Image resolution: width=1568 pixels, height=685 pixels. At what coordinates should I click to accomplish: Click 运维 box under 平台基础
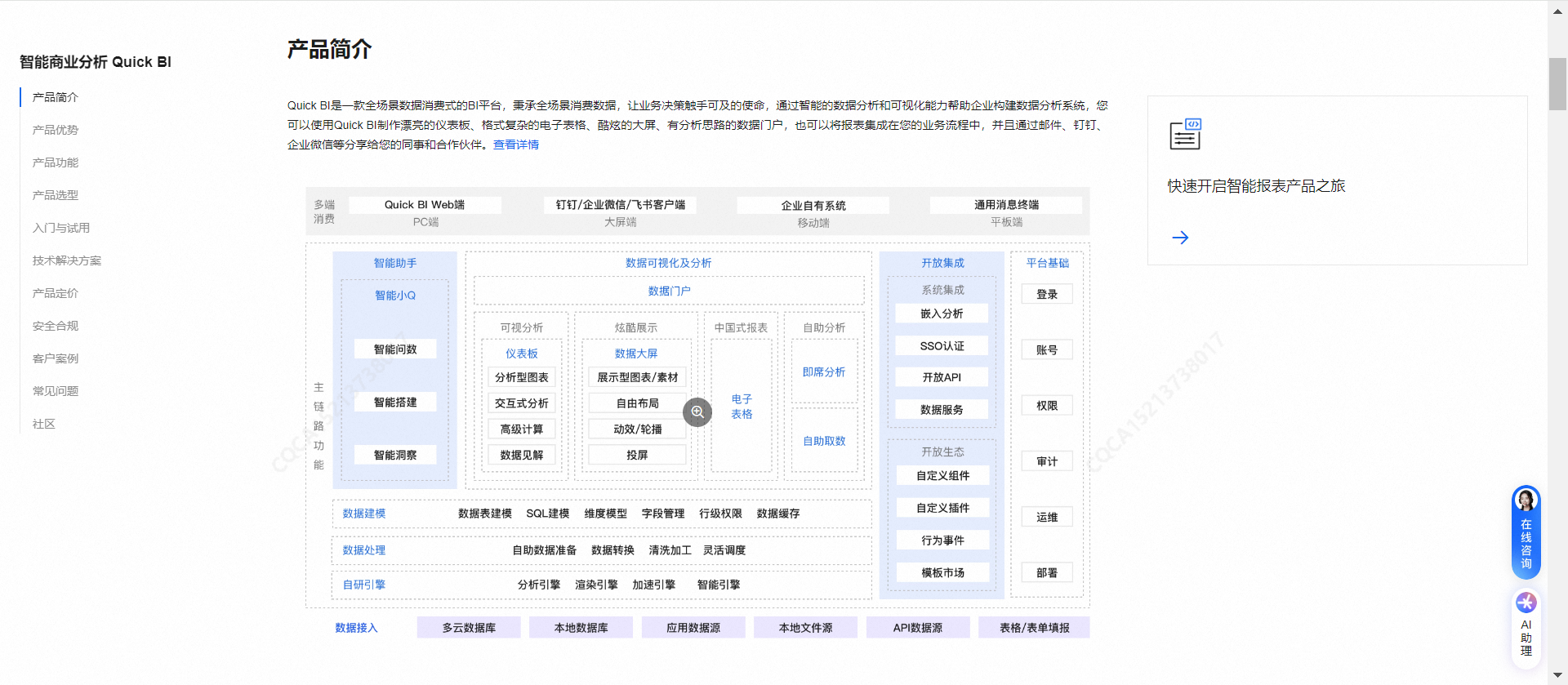[x=1047, y=517]
